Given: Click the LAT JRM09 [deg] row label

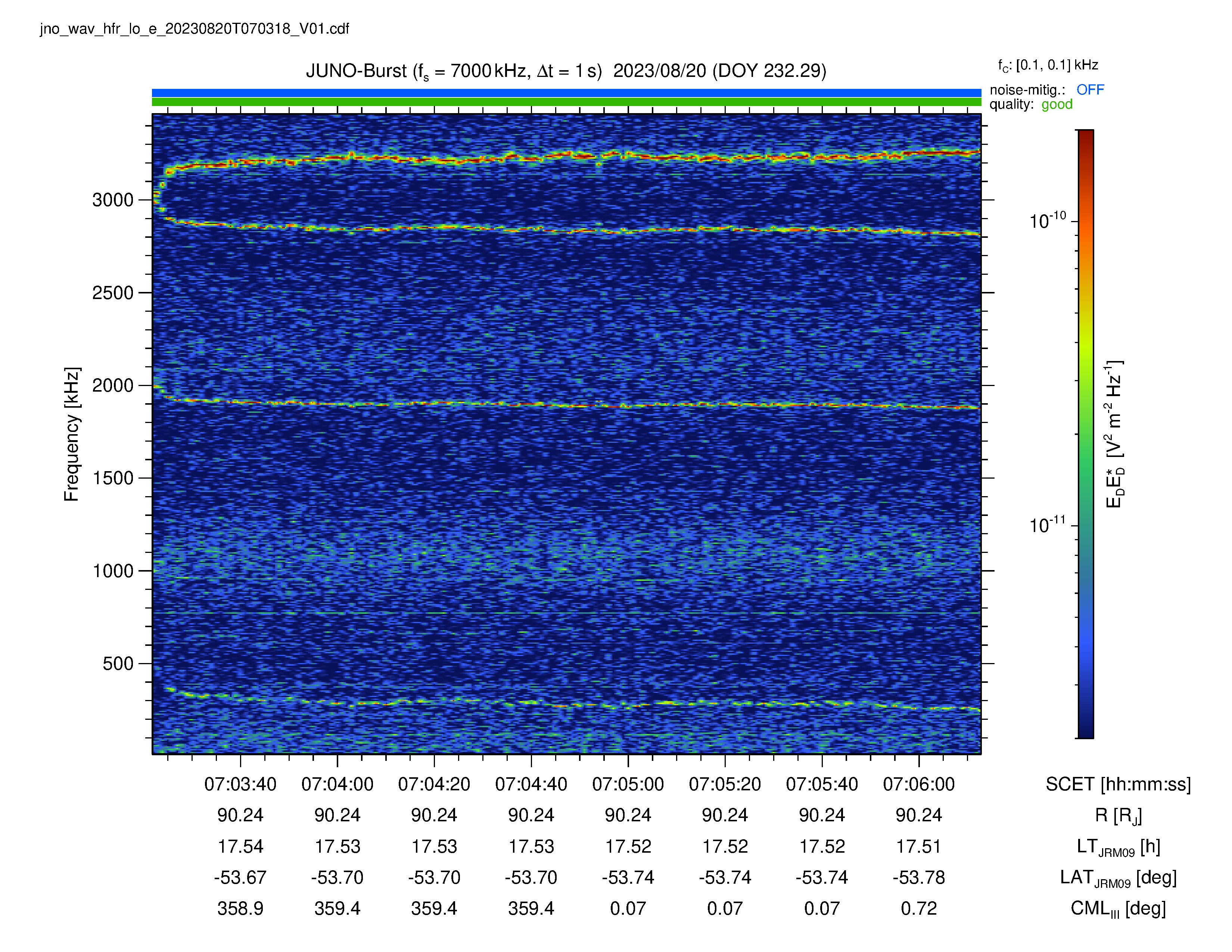Looking at the screenshot, I should [x=1118, y=878].
